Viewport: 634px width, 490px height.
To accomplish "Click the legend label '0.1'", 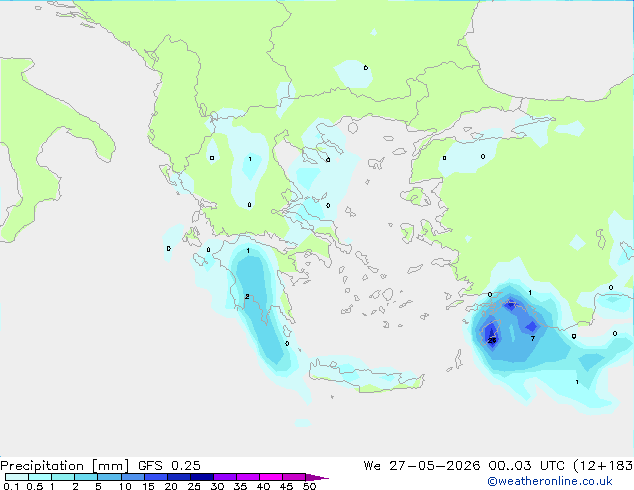I will [11, 486].
